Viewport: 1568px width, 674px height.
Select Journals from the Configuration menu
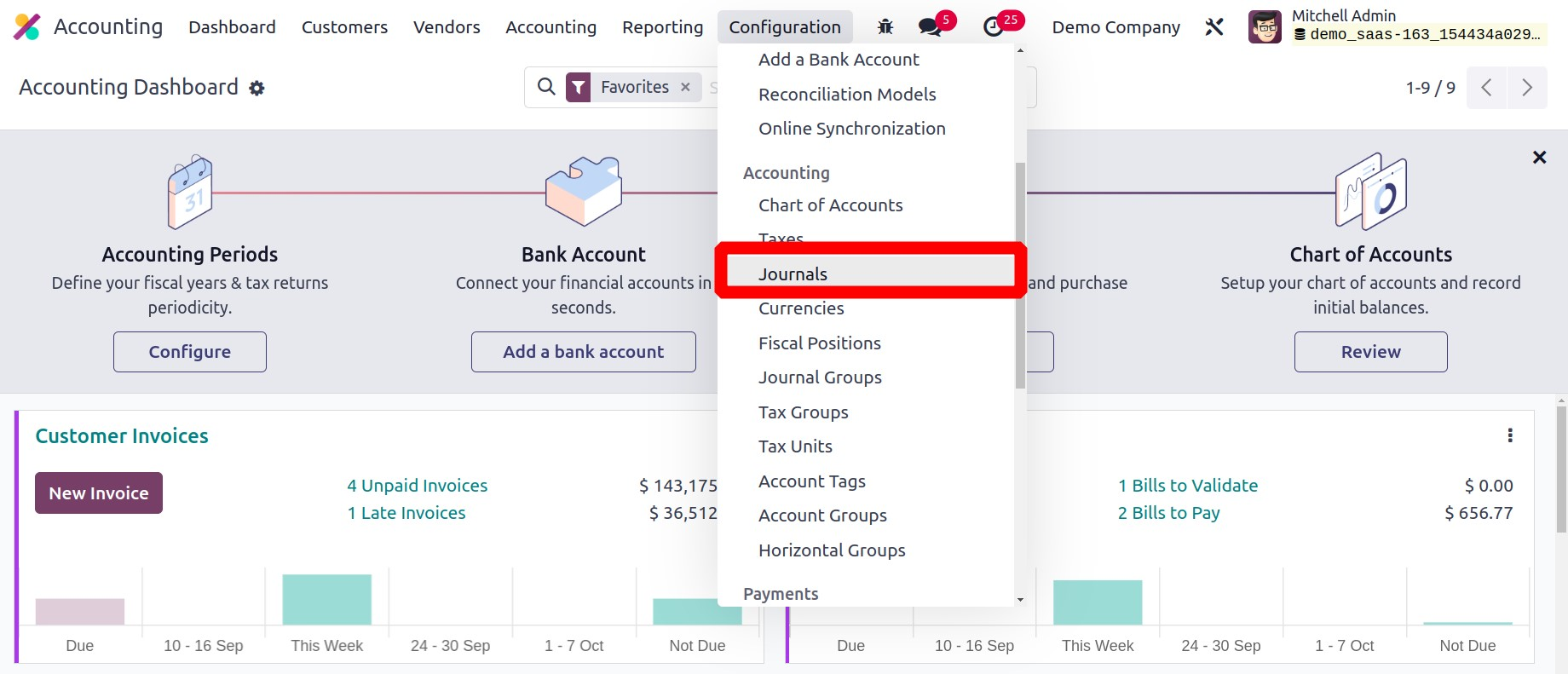point(793,274)
